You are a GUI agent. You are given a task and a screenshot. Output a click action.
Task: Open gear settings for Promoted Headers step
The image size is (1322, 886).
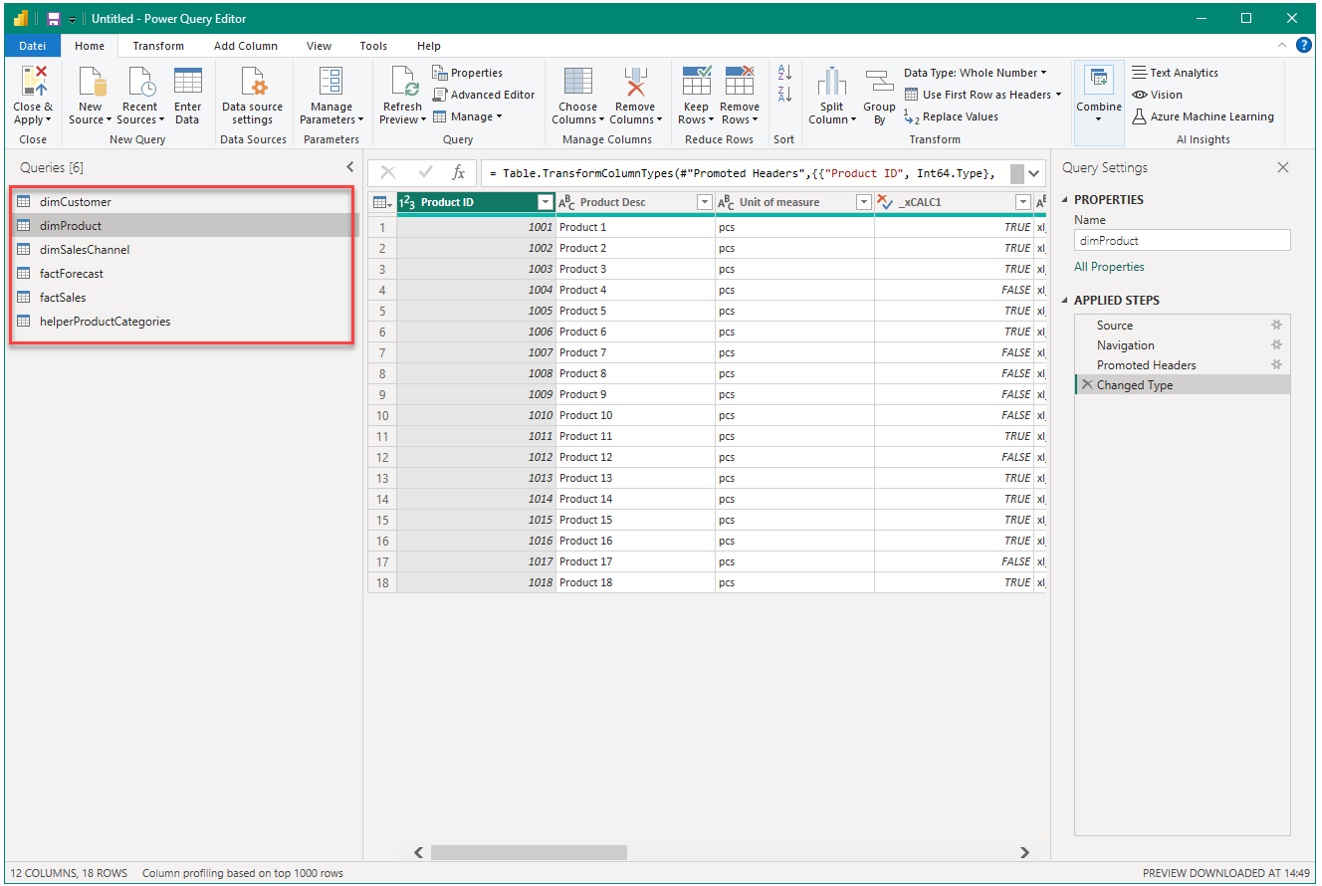pos(1276,365)
